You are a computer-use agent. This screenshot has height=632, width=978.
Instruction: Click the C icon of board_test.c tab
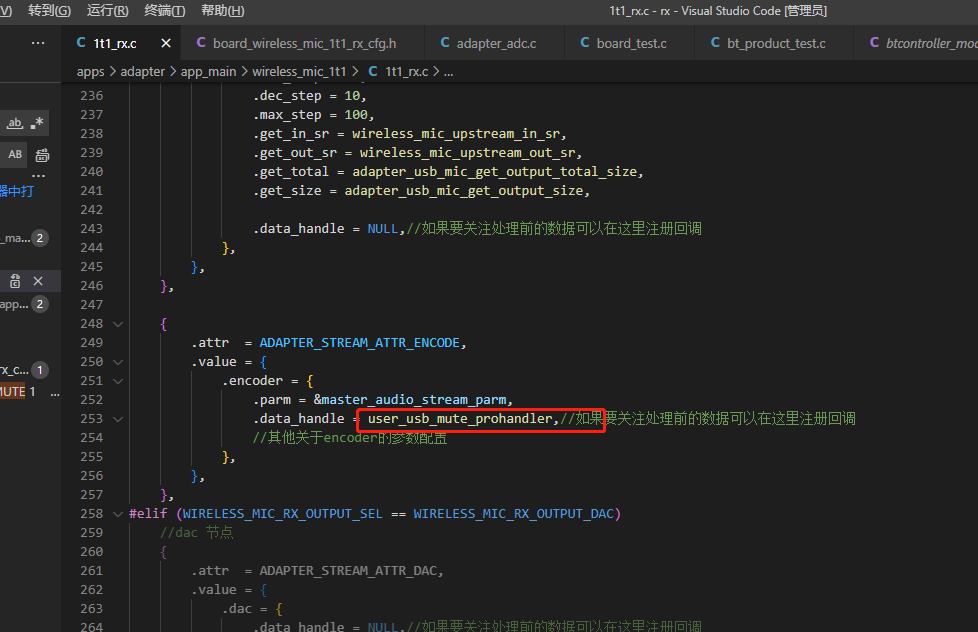[584, 42]
